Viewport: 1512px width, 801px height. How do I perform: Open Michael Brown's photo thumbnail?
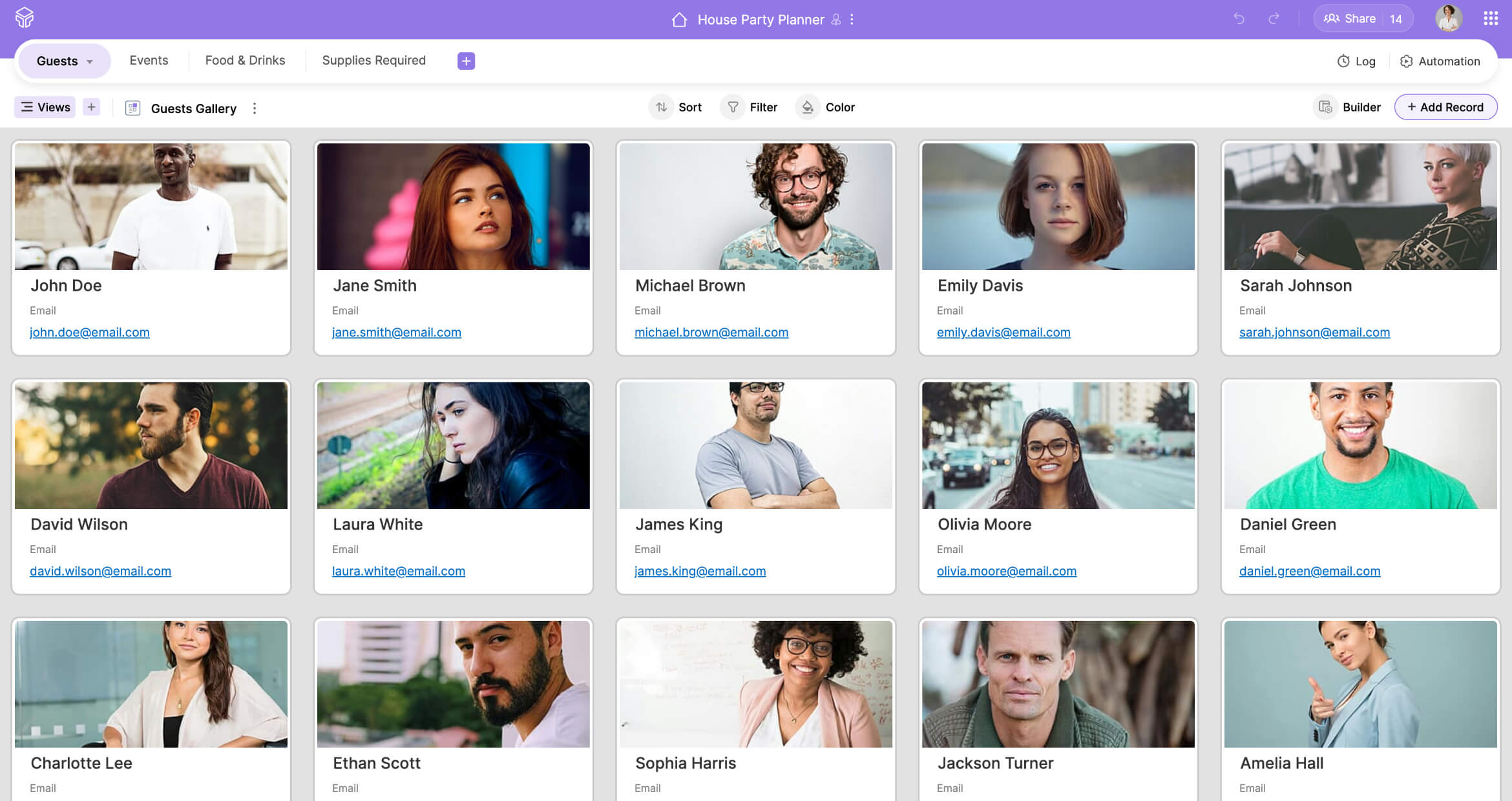pos(755,207)
